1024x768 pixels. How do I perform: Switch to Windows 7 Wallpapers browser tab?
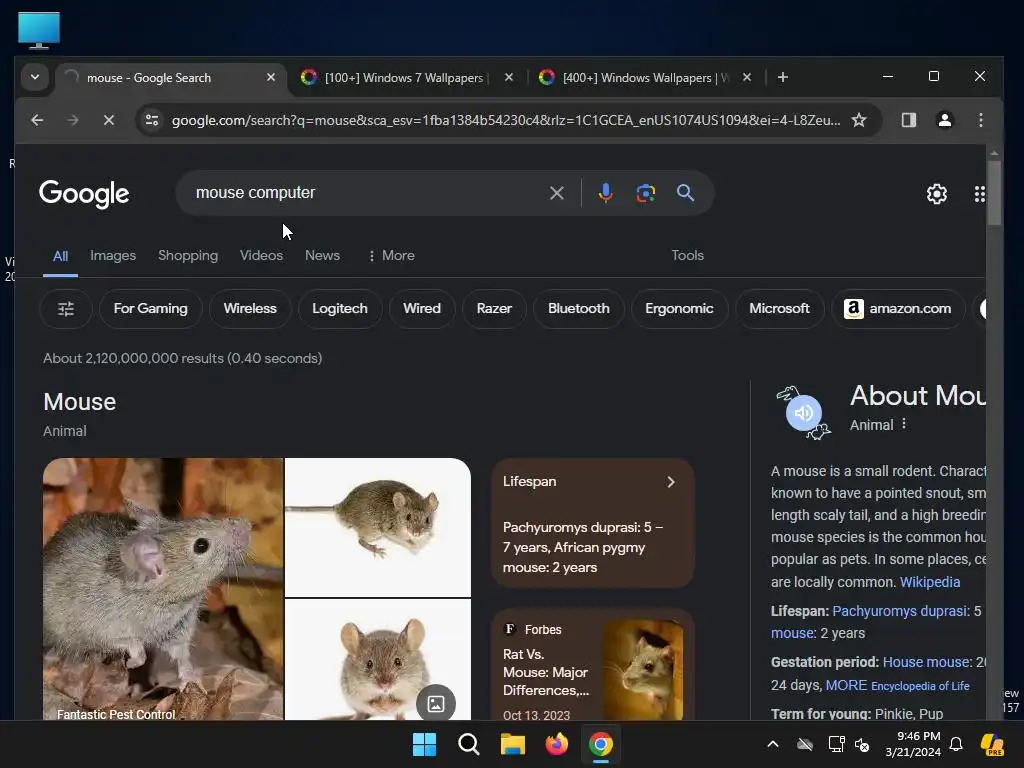pyautogui.click(x=406, y=78)
